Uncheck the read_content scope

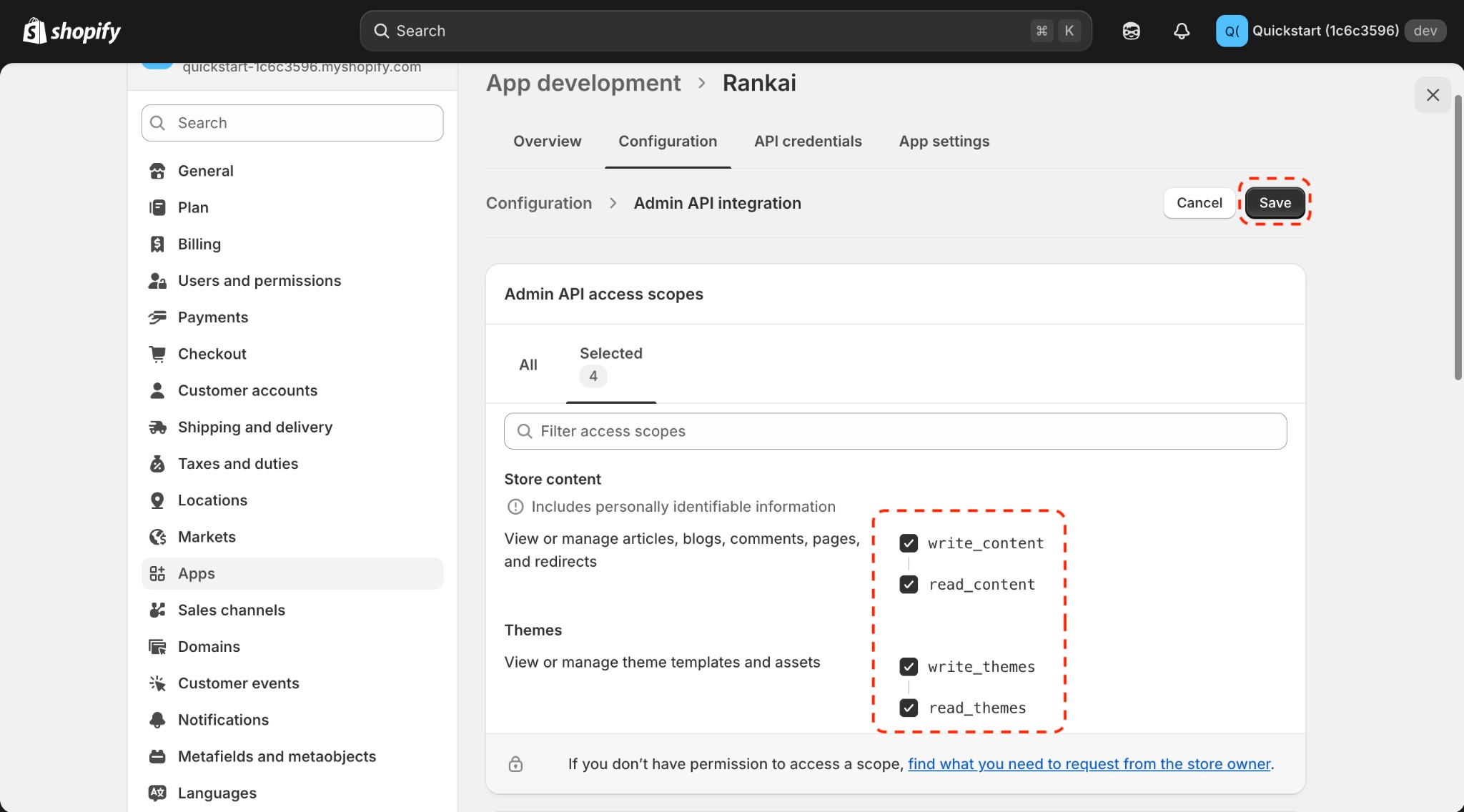pyautogui.click(x=908, y=584)
